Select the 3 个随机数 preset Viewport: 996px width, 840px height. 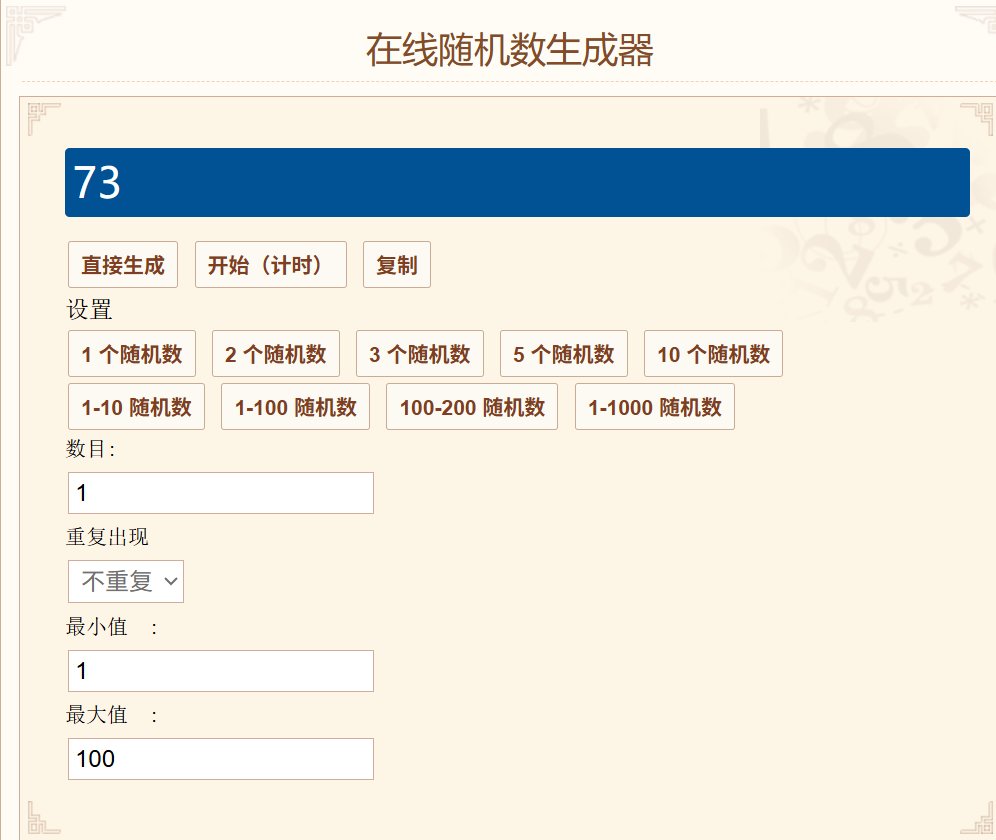tap(419, 353)
